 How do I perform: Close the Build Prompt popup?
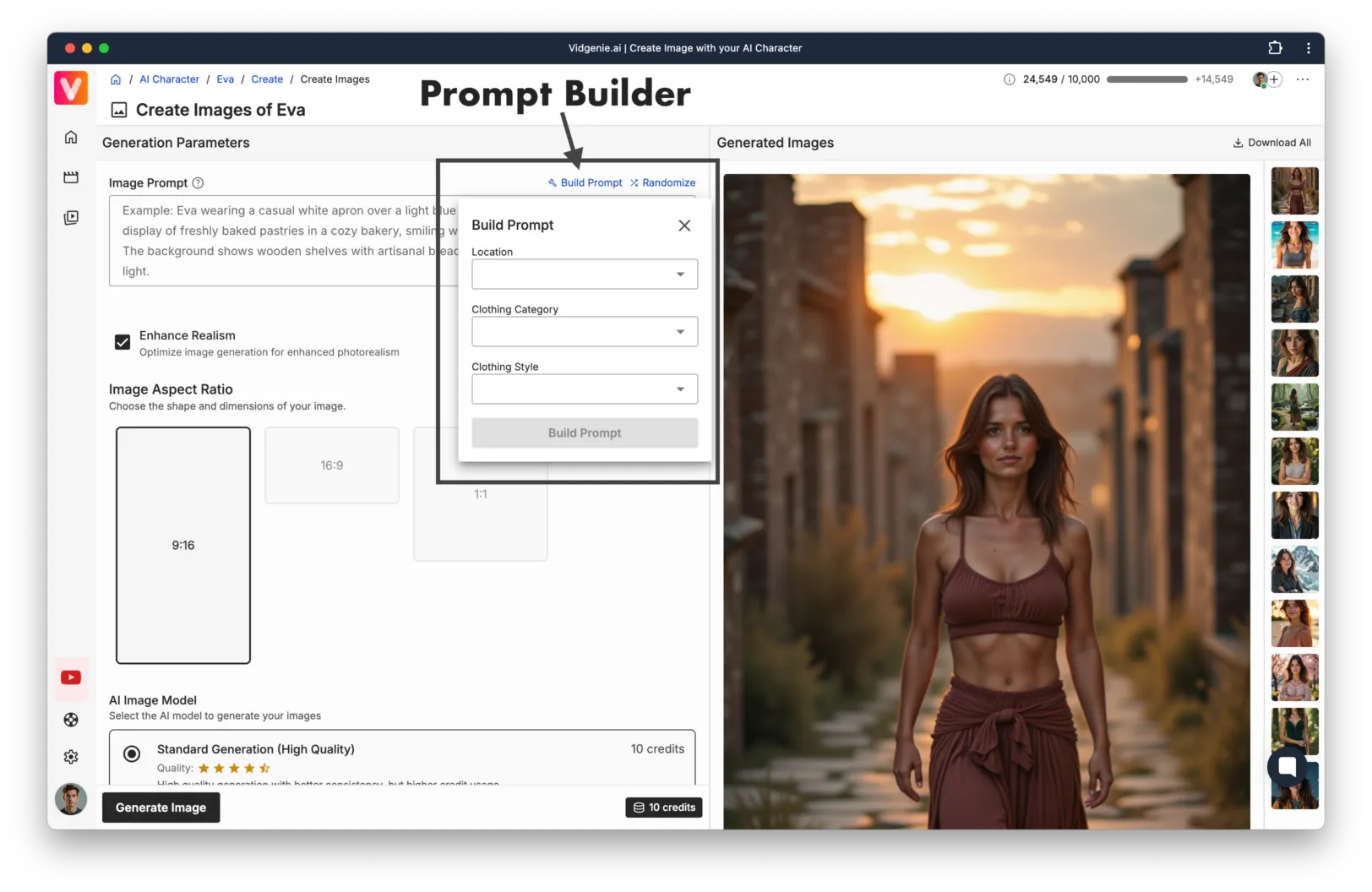pos(684,226)
